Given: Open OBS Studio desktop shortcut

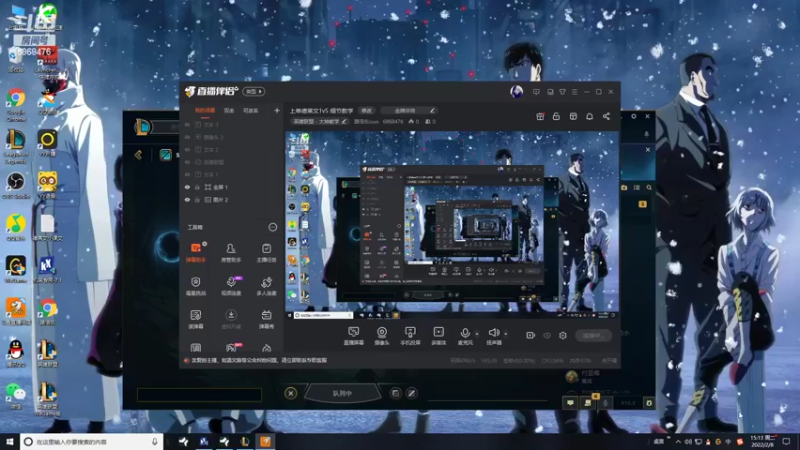Looking at the screenshot, I should click(x=16, y=185).
